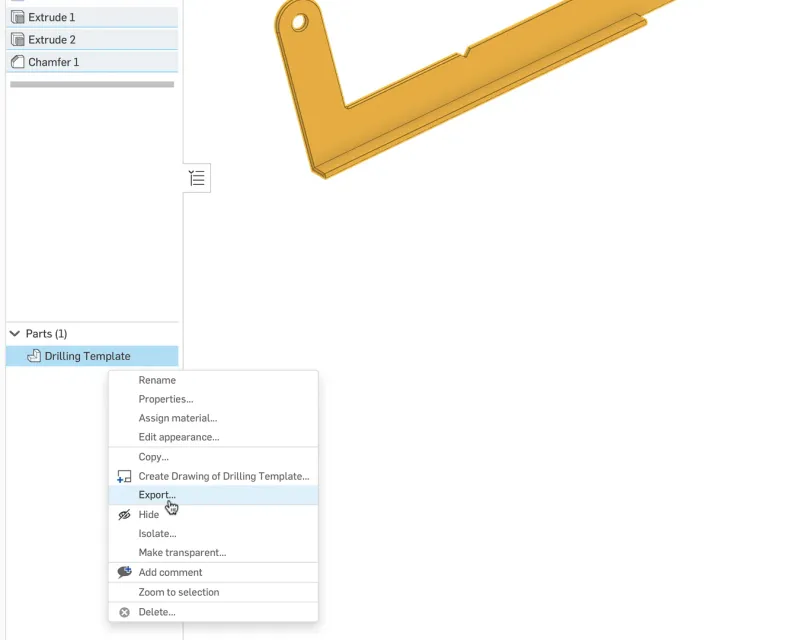The image size is (800, 640).
Task: Select the Chamfer 1 feature icon
Action: coord(17,62)
